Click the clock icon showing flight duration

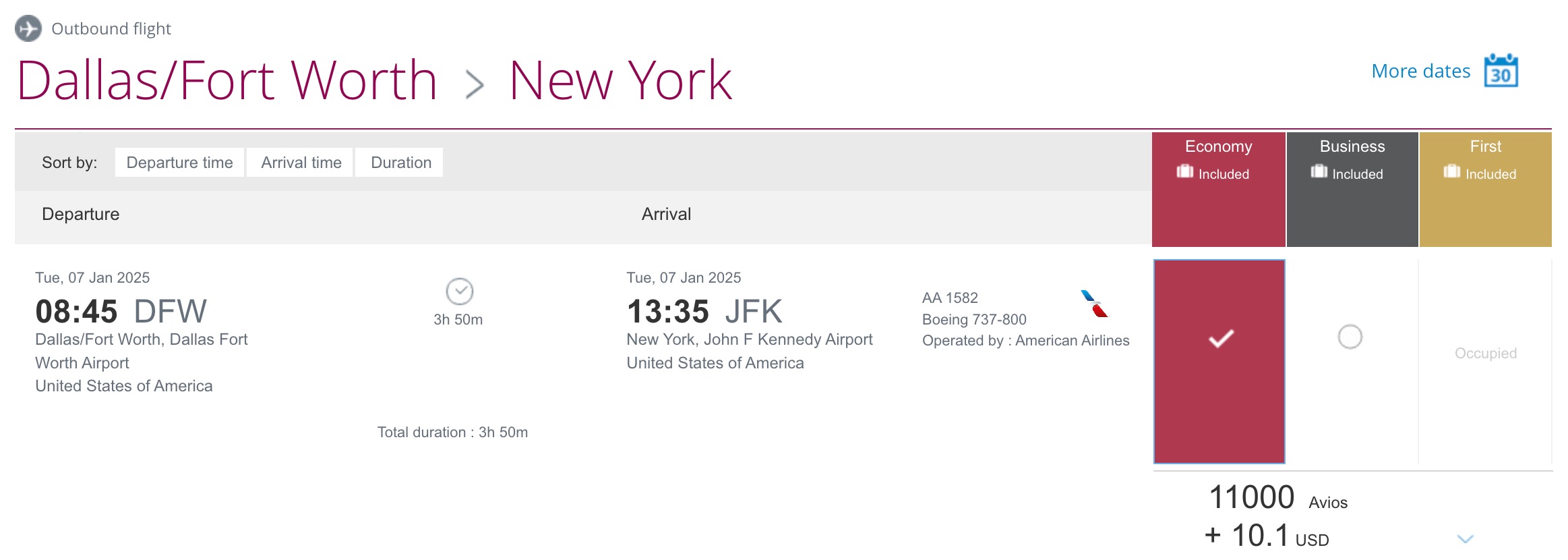(460, 291)
